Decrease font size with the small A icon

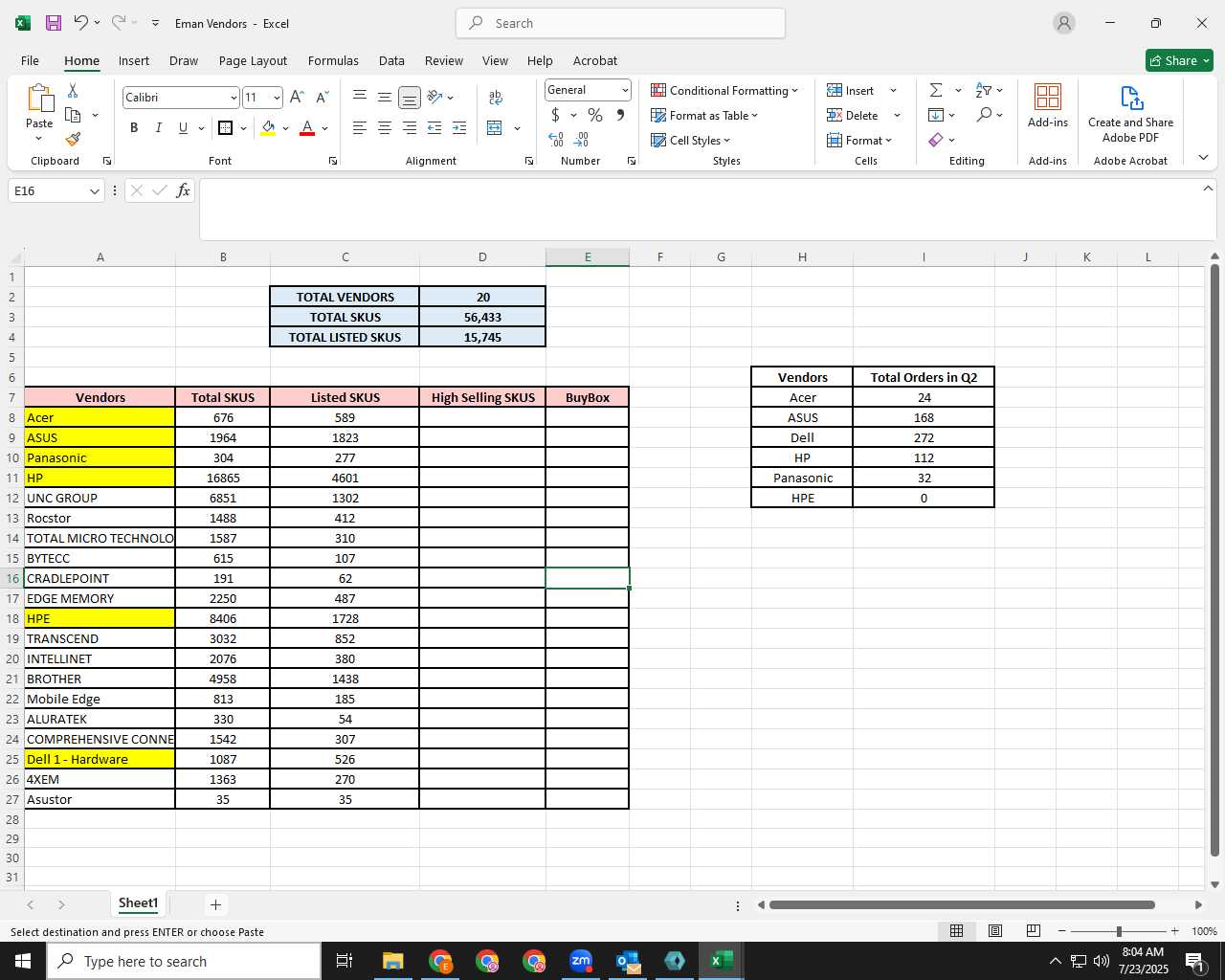(x=322, y=98)
